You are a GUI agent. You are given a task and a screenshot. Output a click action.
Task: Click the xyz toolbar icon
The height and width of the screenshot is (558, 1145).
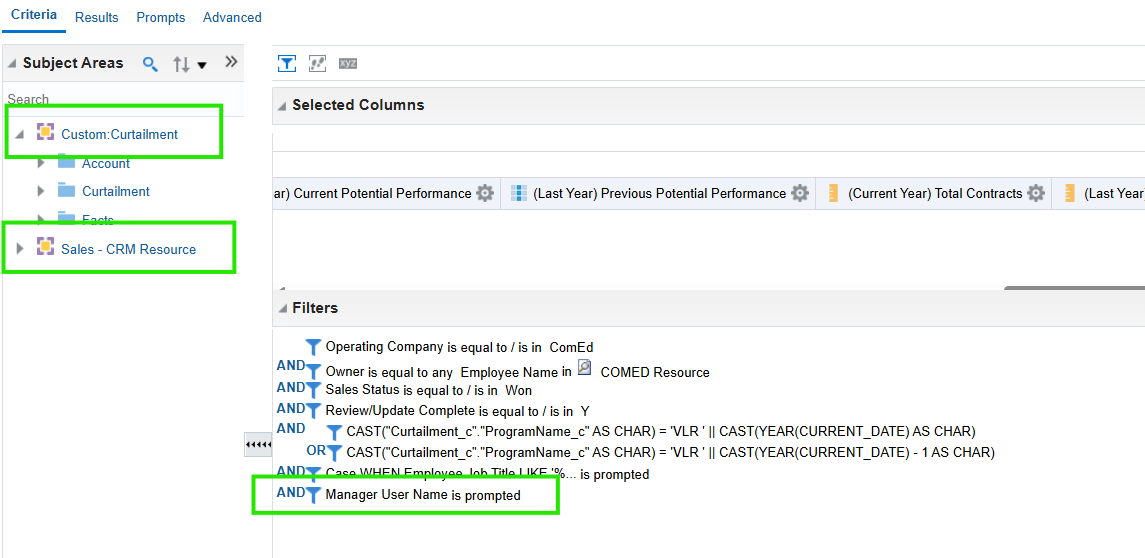[x=348, y=64]
